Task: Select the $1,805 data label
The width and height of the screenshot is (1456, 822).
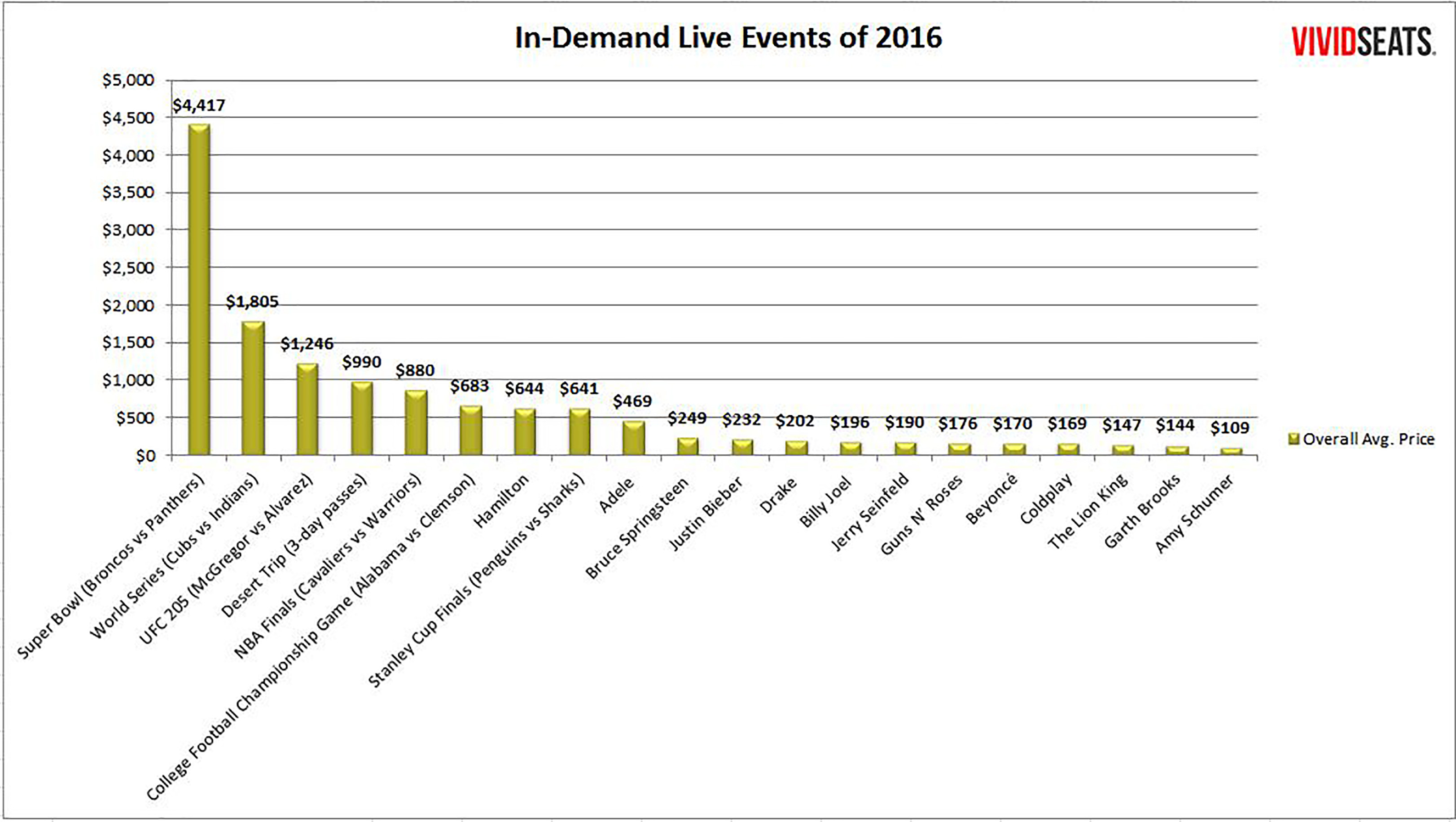Action: [x=252, y=302]
